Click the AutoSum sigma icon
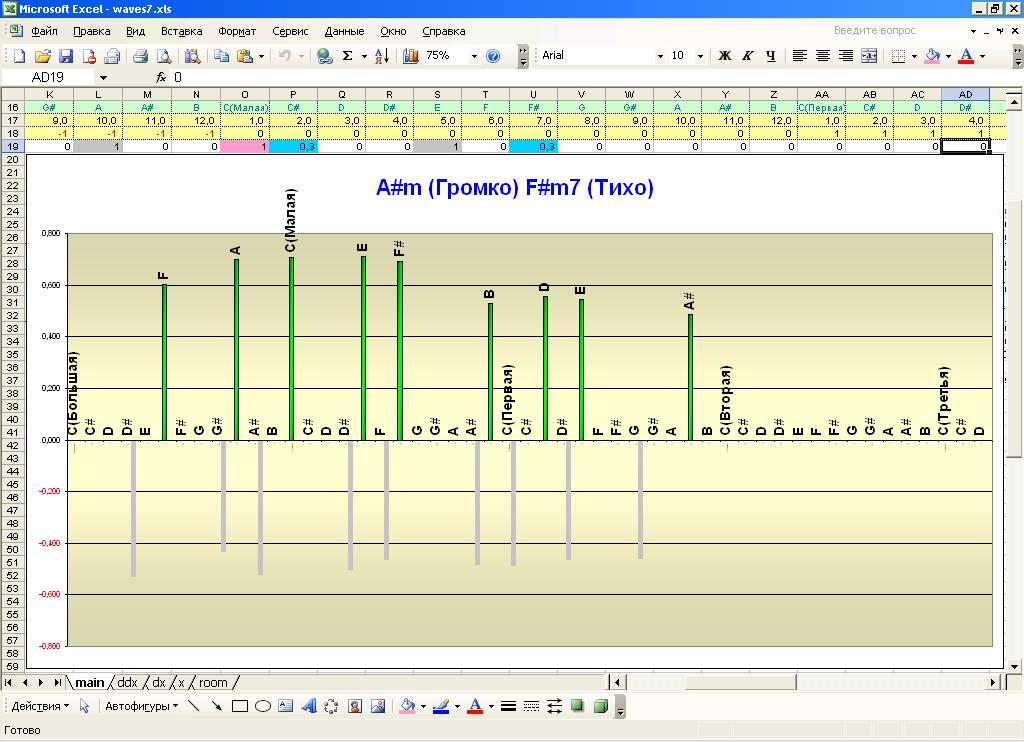Screen dimensions: 1024x742 click(x=347, y=56)
